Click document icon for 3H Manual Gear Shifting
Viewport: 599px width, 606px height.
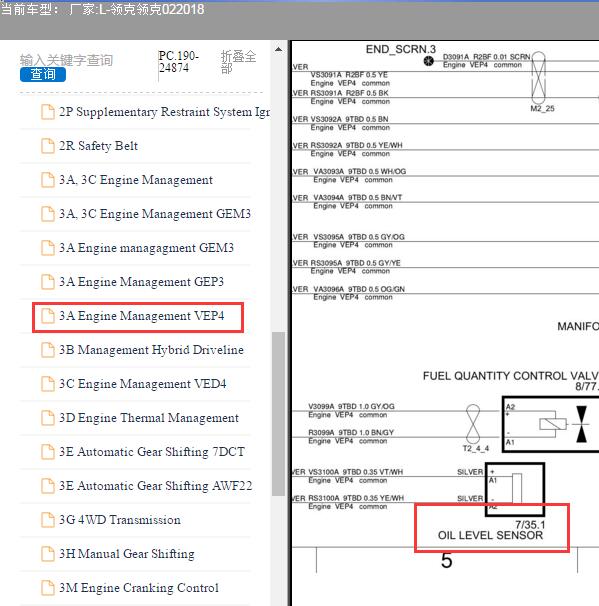48,554
